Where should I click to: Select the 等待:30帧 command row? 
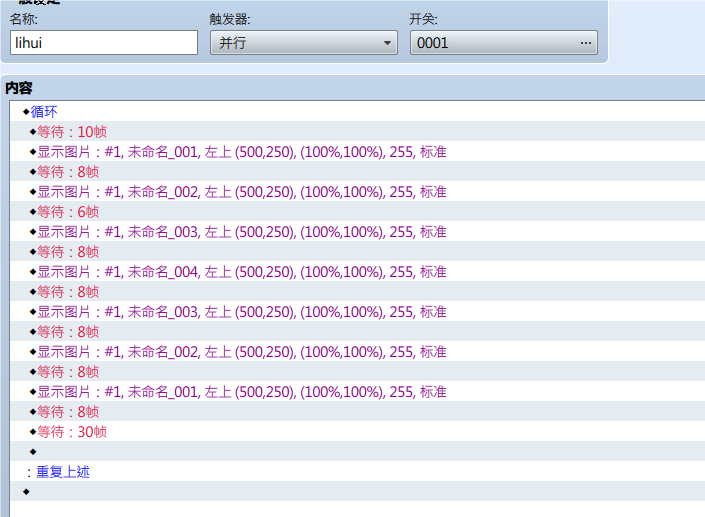coord(357,432)
